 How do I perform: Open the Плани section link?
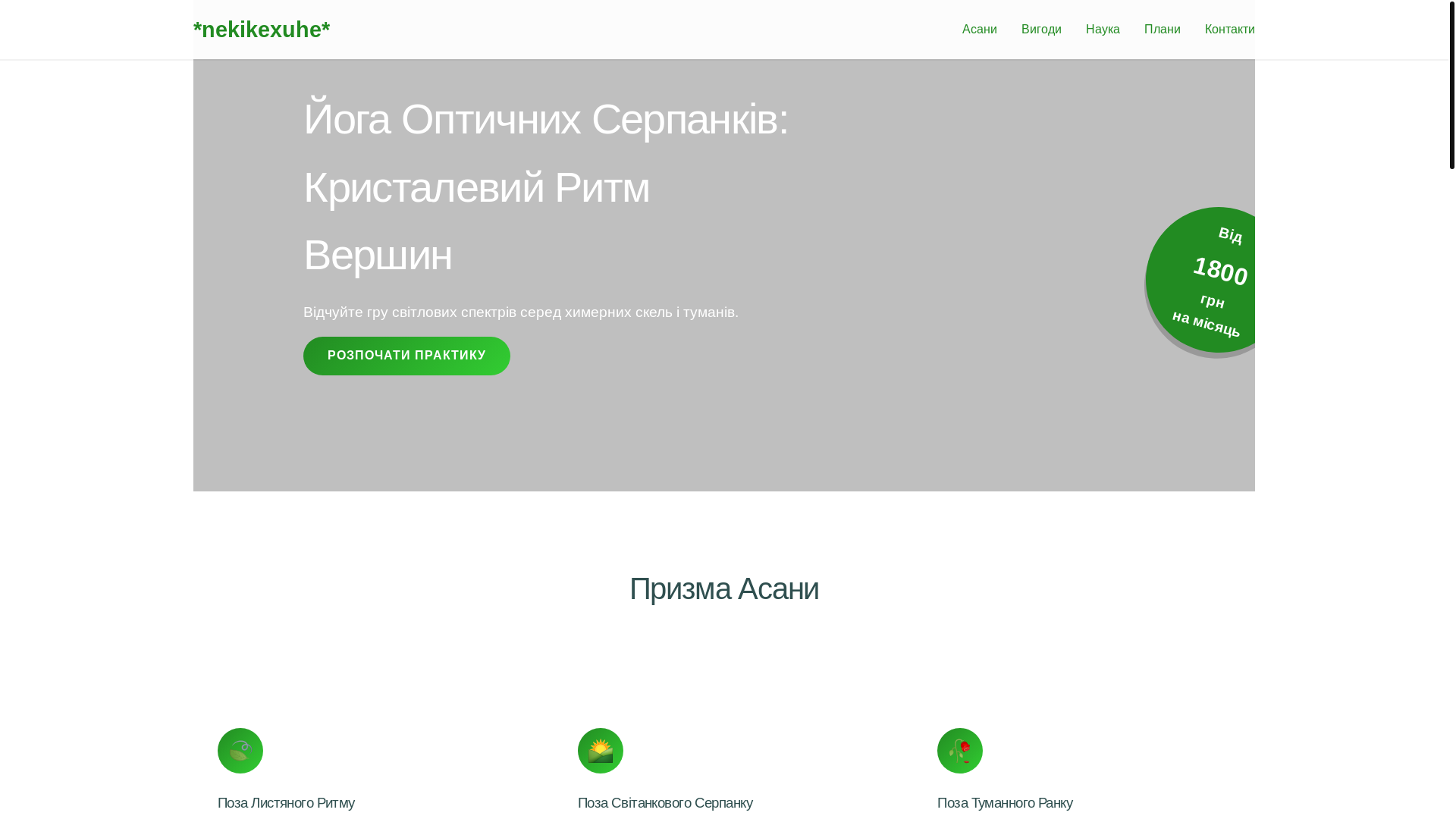[1162, 30]
